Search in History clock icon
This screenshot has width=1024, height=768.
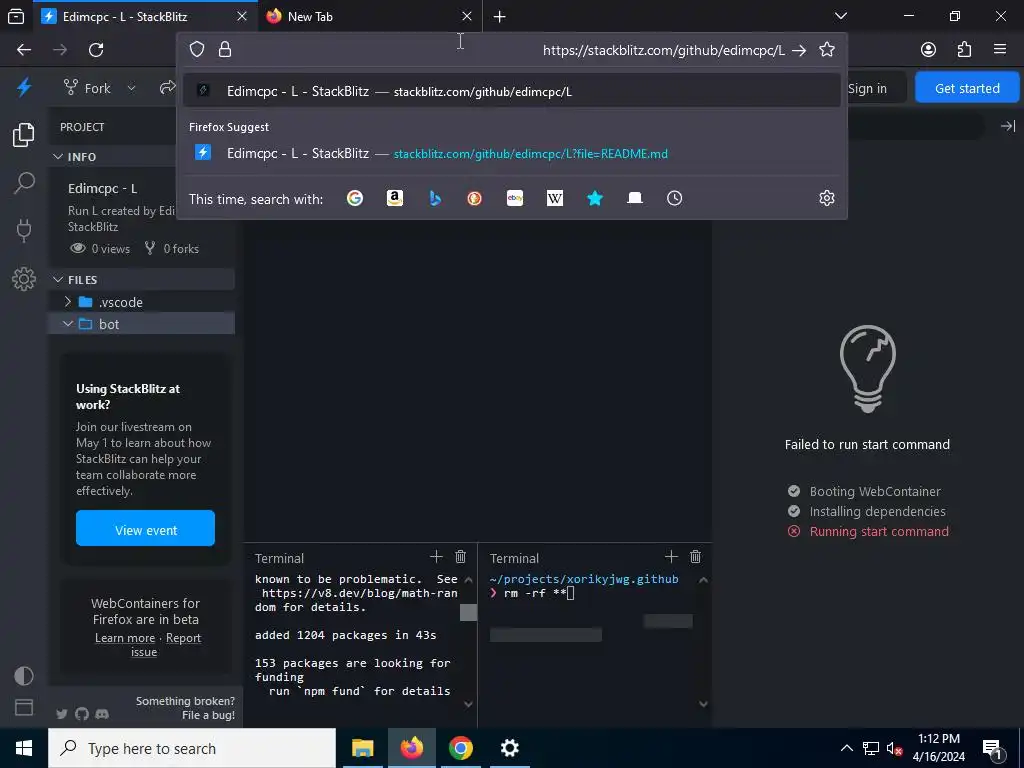point(675,198)
